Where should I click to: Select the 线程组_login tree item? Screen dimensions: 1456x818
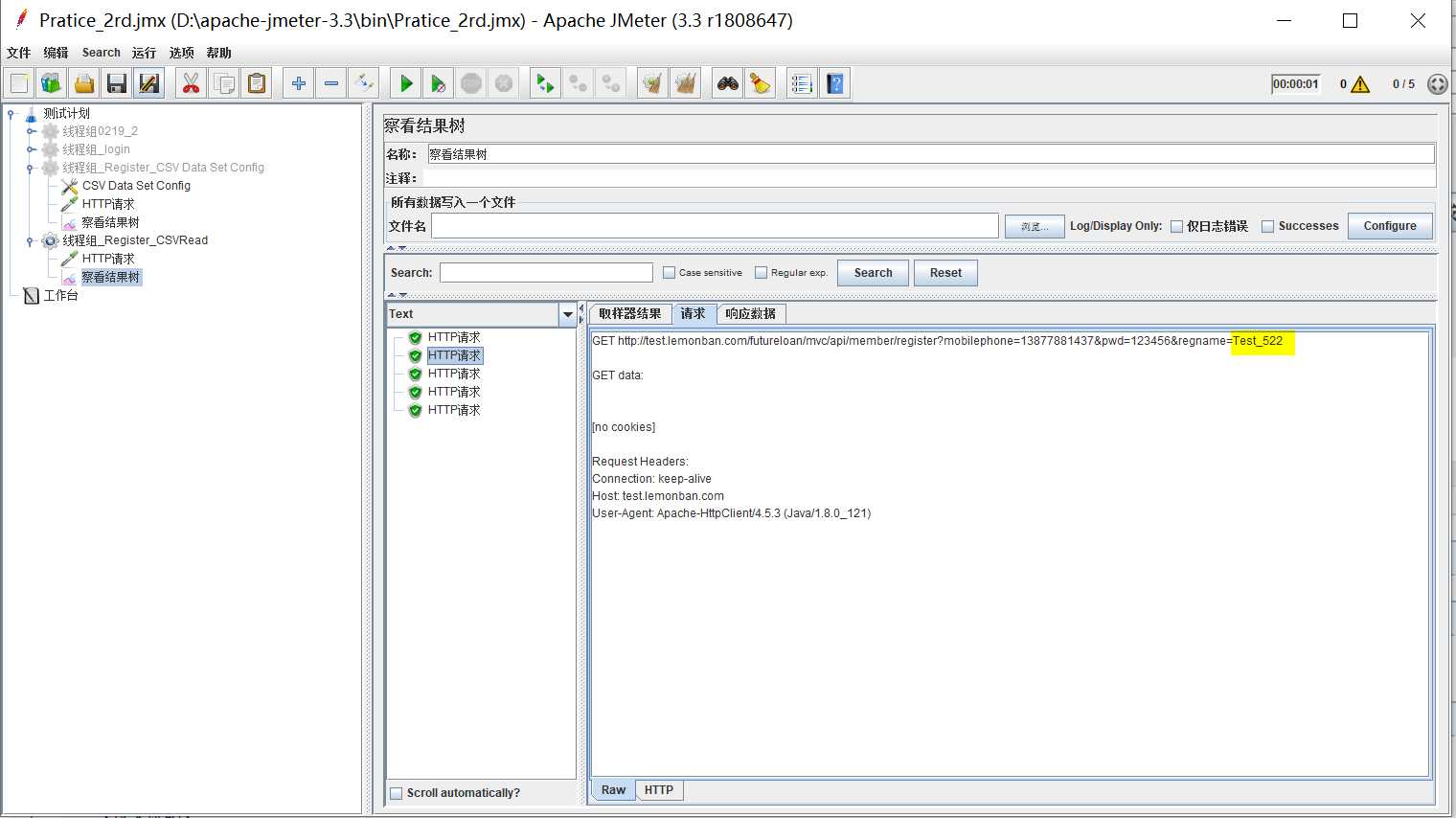tap(96, 149)
